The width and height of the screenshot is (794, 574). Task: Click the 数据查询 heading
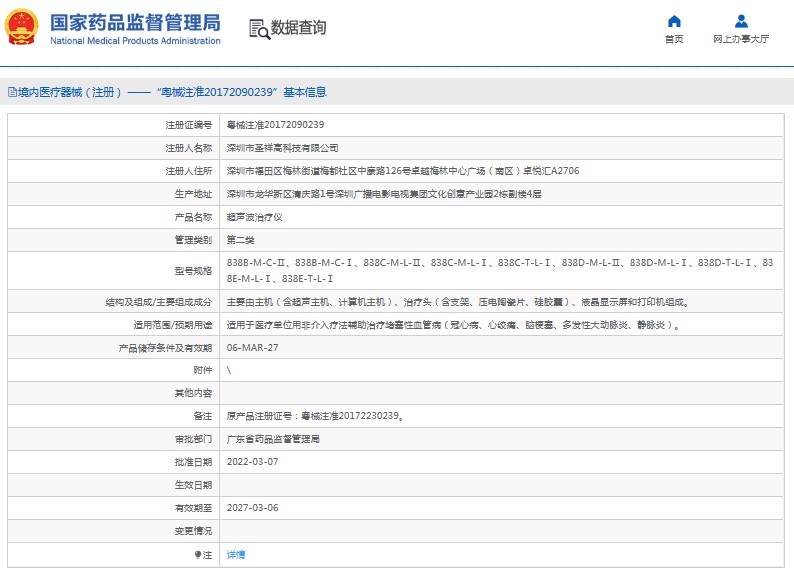[x=298, y=27]
